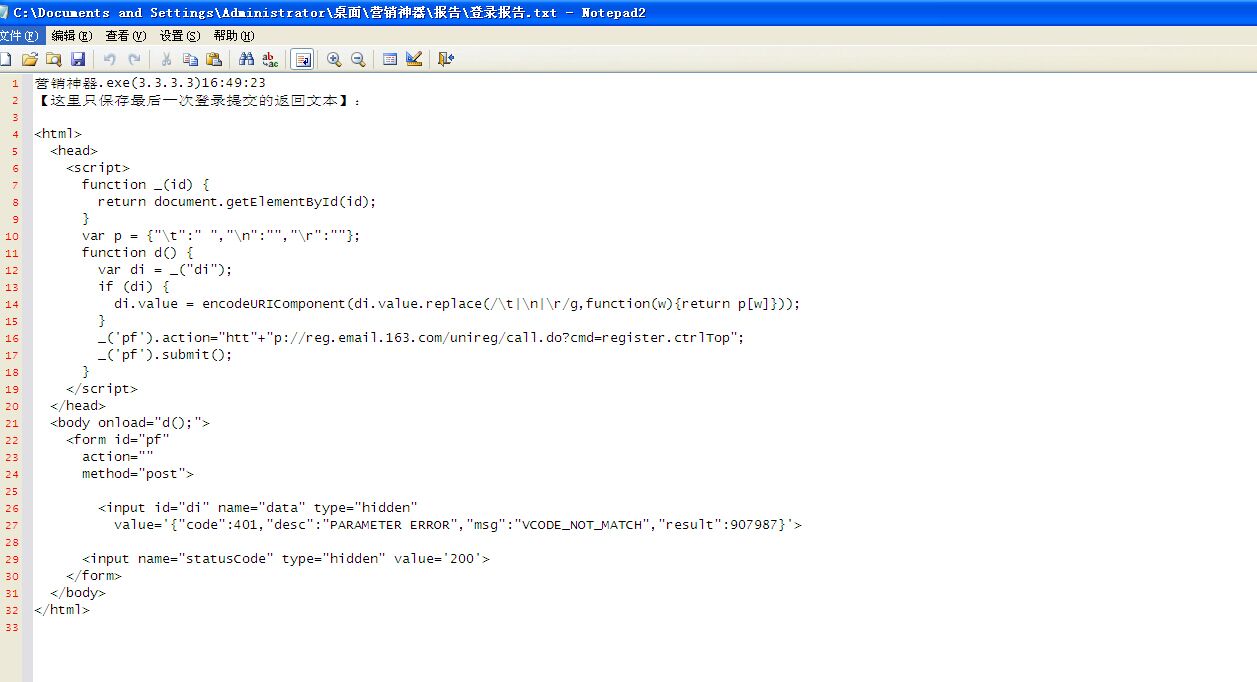Open the 文件(F) menu
The width and height of the screenshot is (1257, 682).
click(x=20, y=35)
